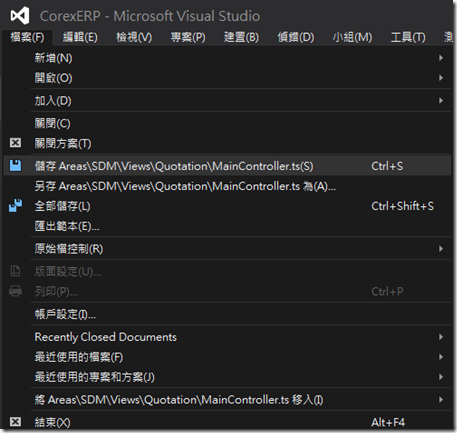Expand the 新增(N) submenu arrow
Screen dimensions: 457x433
(441, 58)
